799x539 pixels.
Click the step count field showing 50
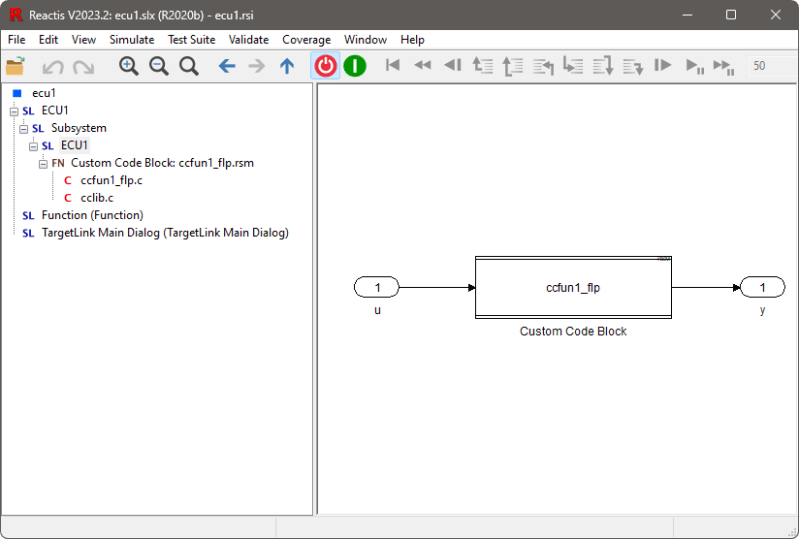click(x=771, y=66)
